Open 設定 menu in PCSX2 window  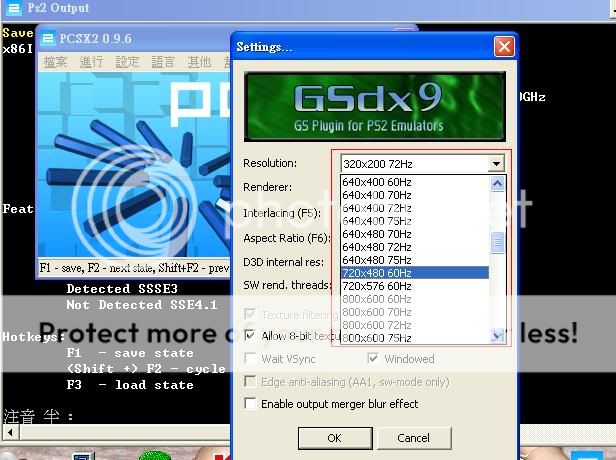pyautogui.click(x=127, y=62)
